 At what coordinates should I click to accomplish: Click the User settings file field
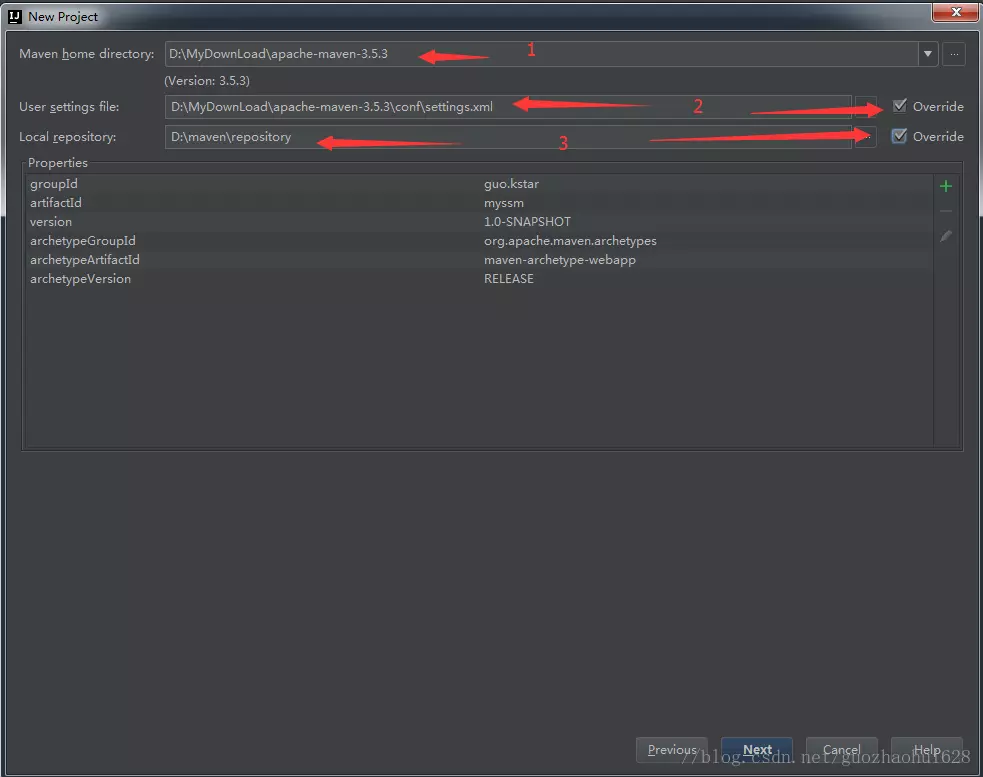[x=508, y=107]
